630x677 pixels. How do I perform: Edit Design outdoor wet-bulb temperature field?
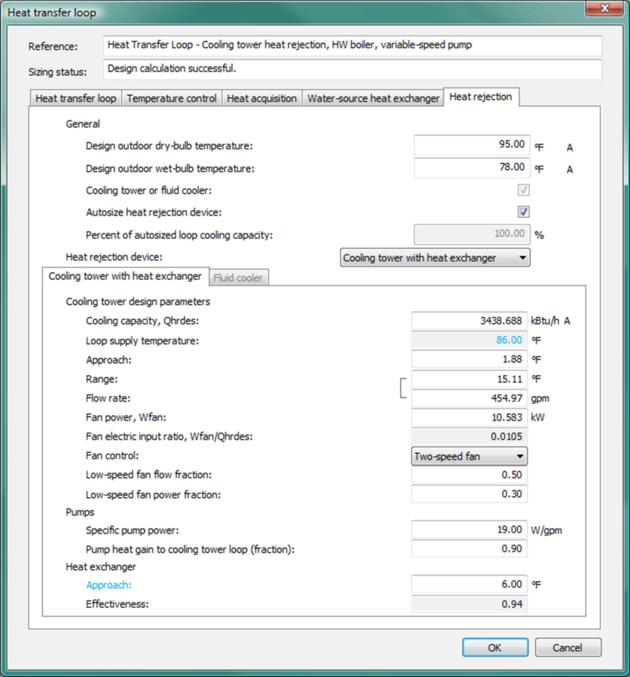click(471, 168)
